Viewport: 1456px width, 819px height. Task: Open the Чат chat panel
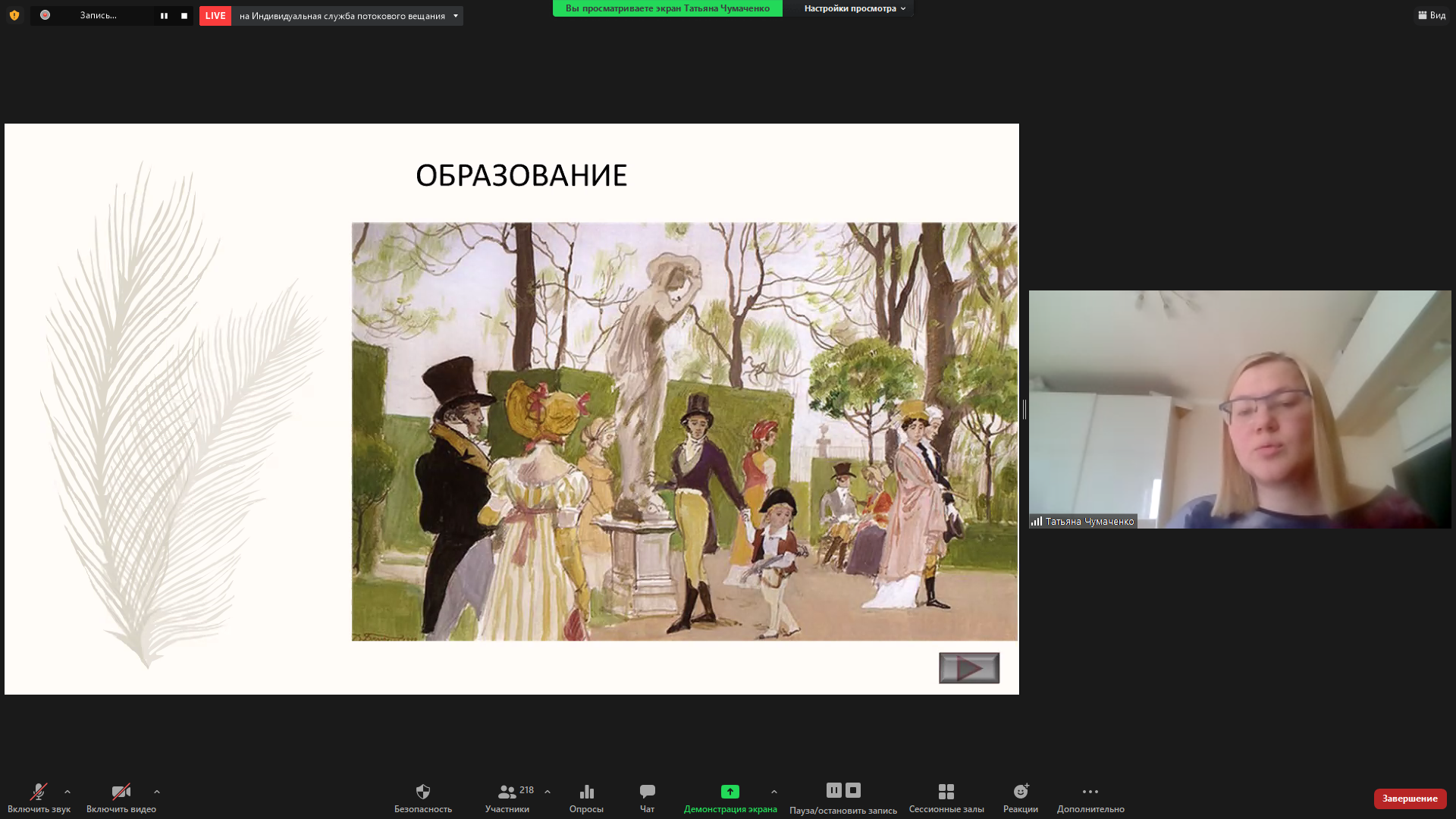pos(647,798)
